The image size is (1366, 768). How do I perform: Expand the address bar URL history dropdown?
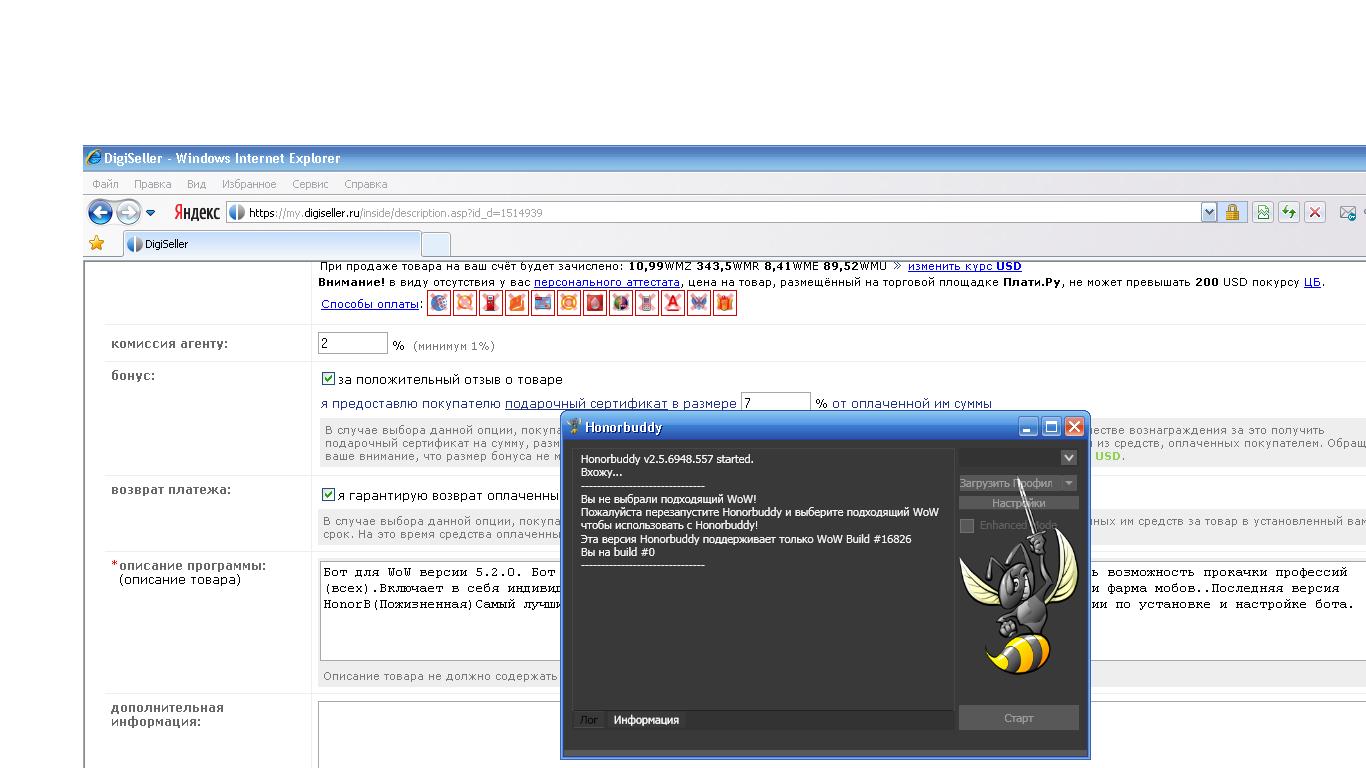1209,212
